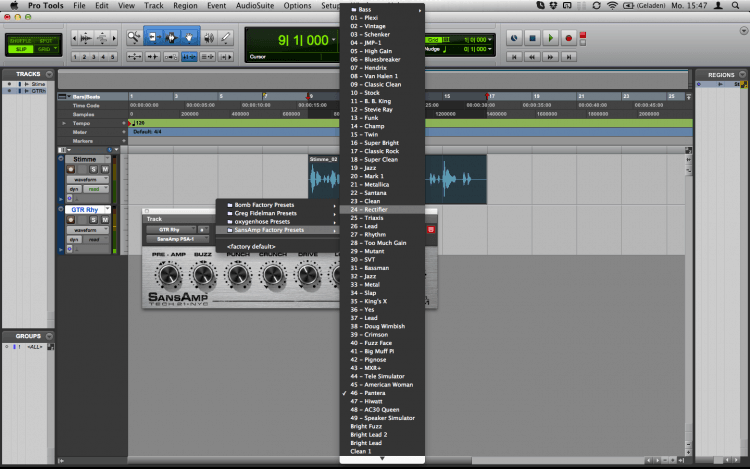The height and width of the screenshot is (469, 750).
Task: Select the Selector tool
Action: point(171,37)
